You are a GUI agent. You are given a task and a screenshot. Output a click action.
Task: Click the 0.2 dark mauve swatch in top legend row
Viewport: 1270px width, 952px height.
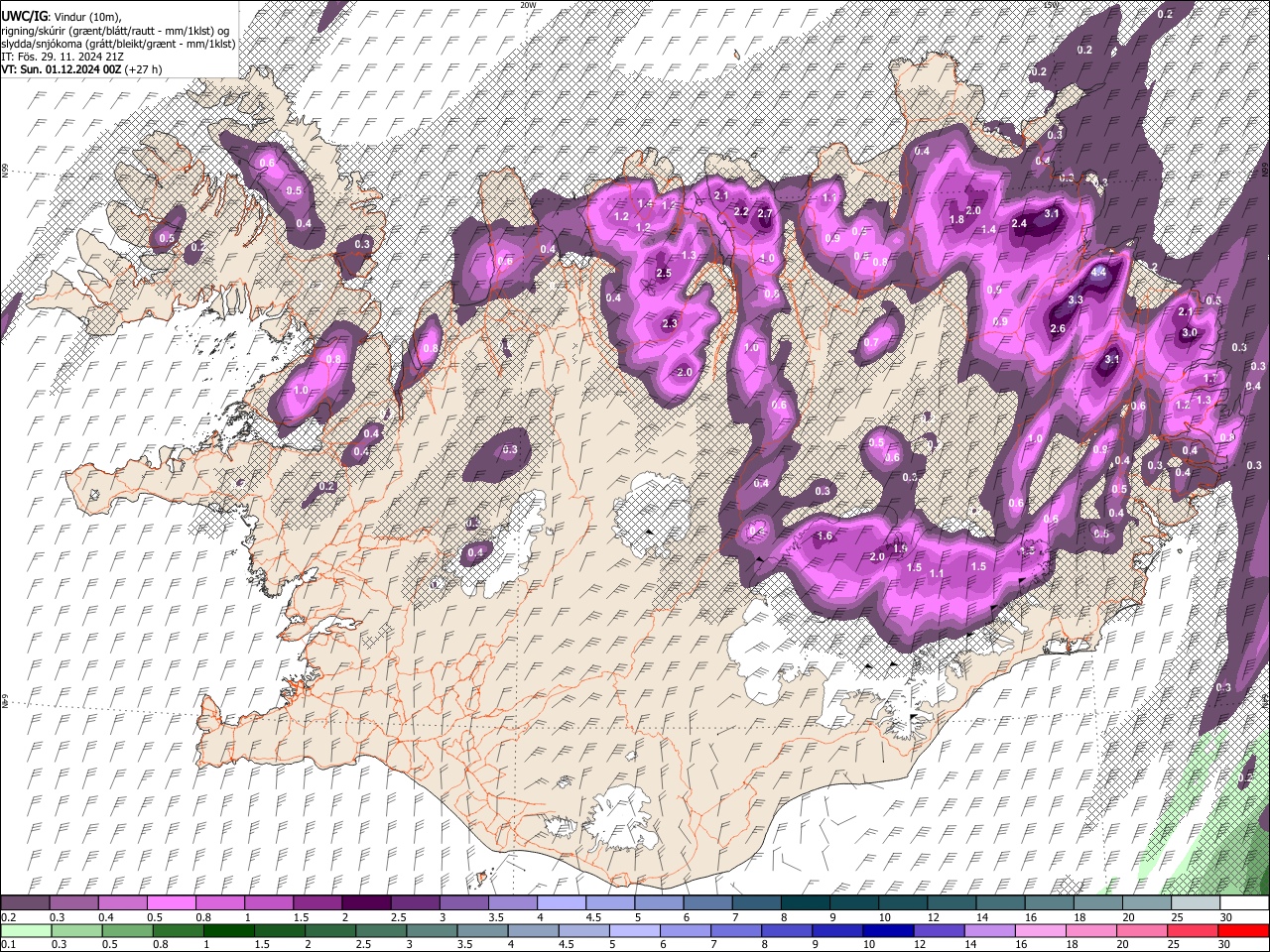tap(25, 902)
